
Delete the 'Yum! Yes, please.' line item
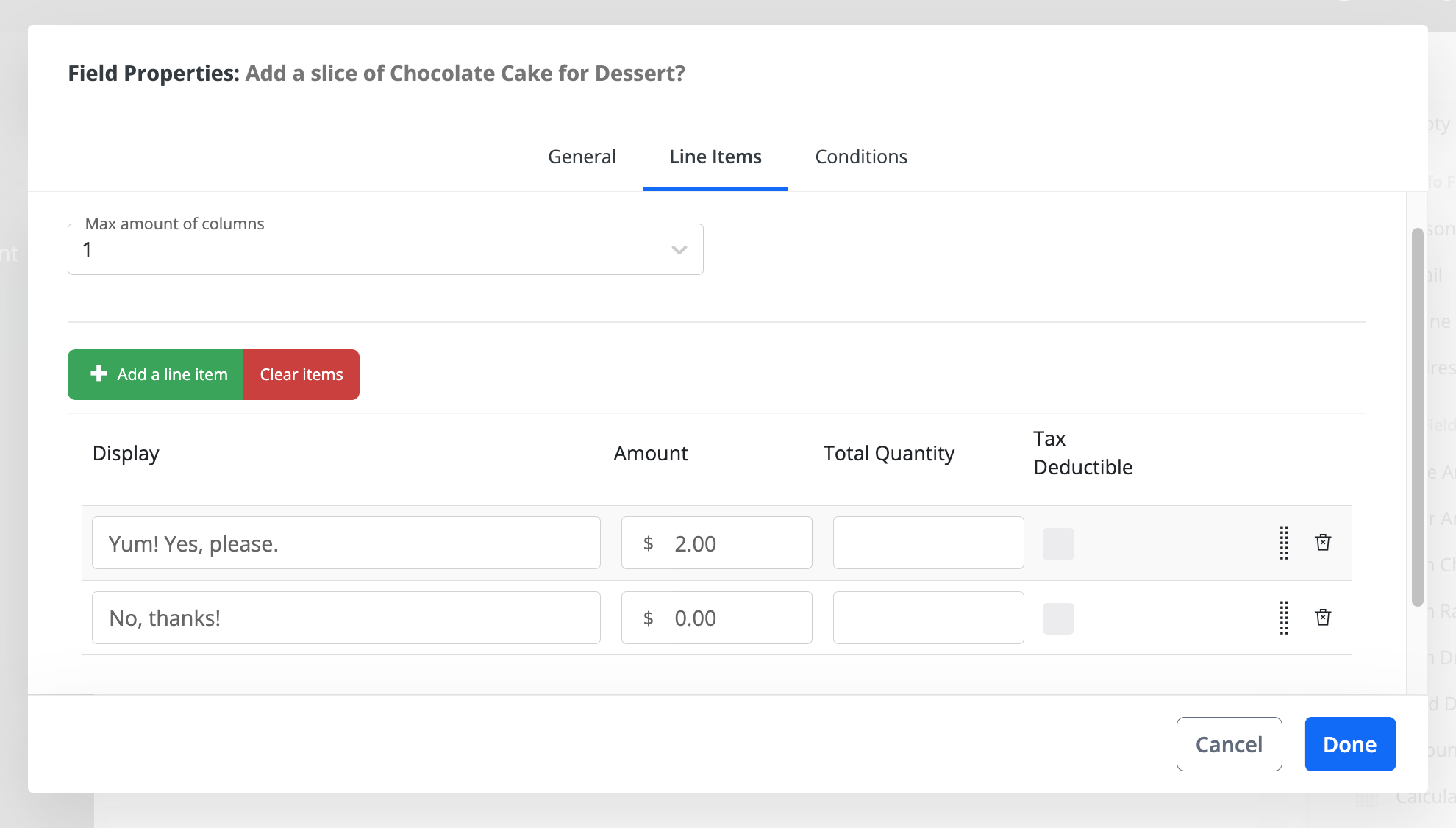[x=1323, y=543]
